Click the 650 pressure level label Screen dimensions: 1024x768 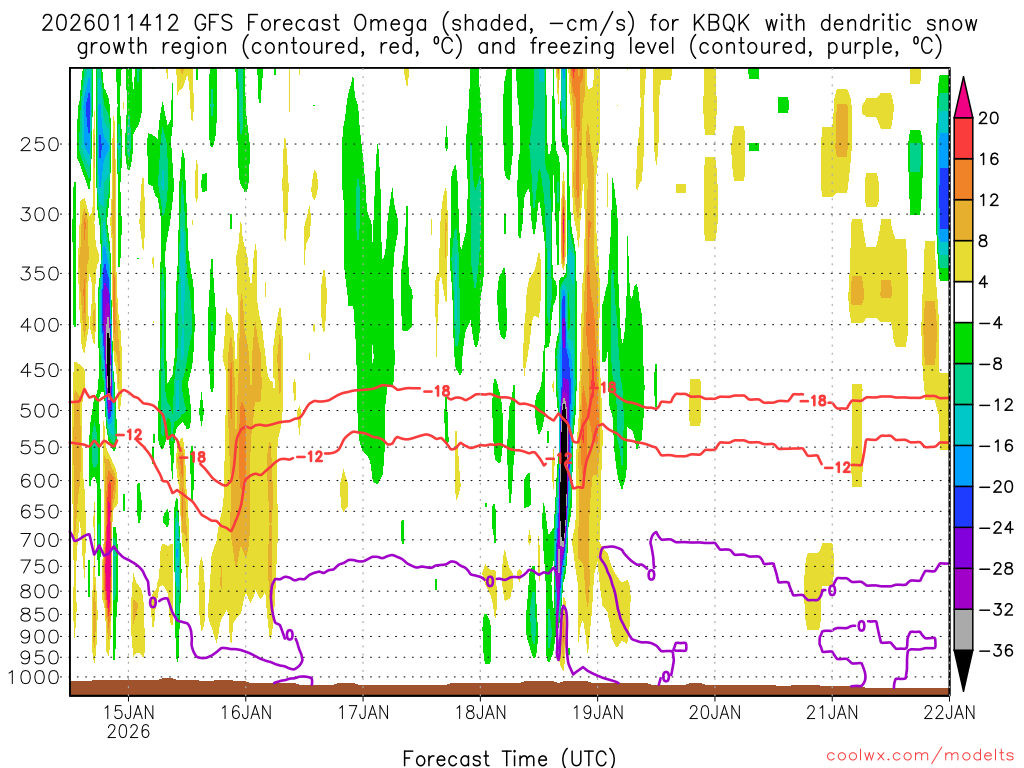point(40,511)
